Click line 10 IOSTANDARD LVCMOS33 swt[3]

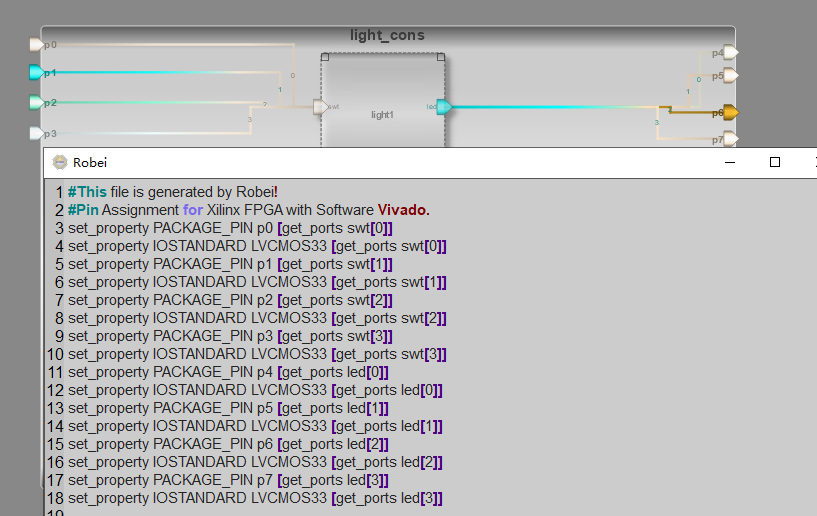pos(257,354)
